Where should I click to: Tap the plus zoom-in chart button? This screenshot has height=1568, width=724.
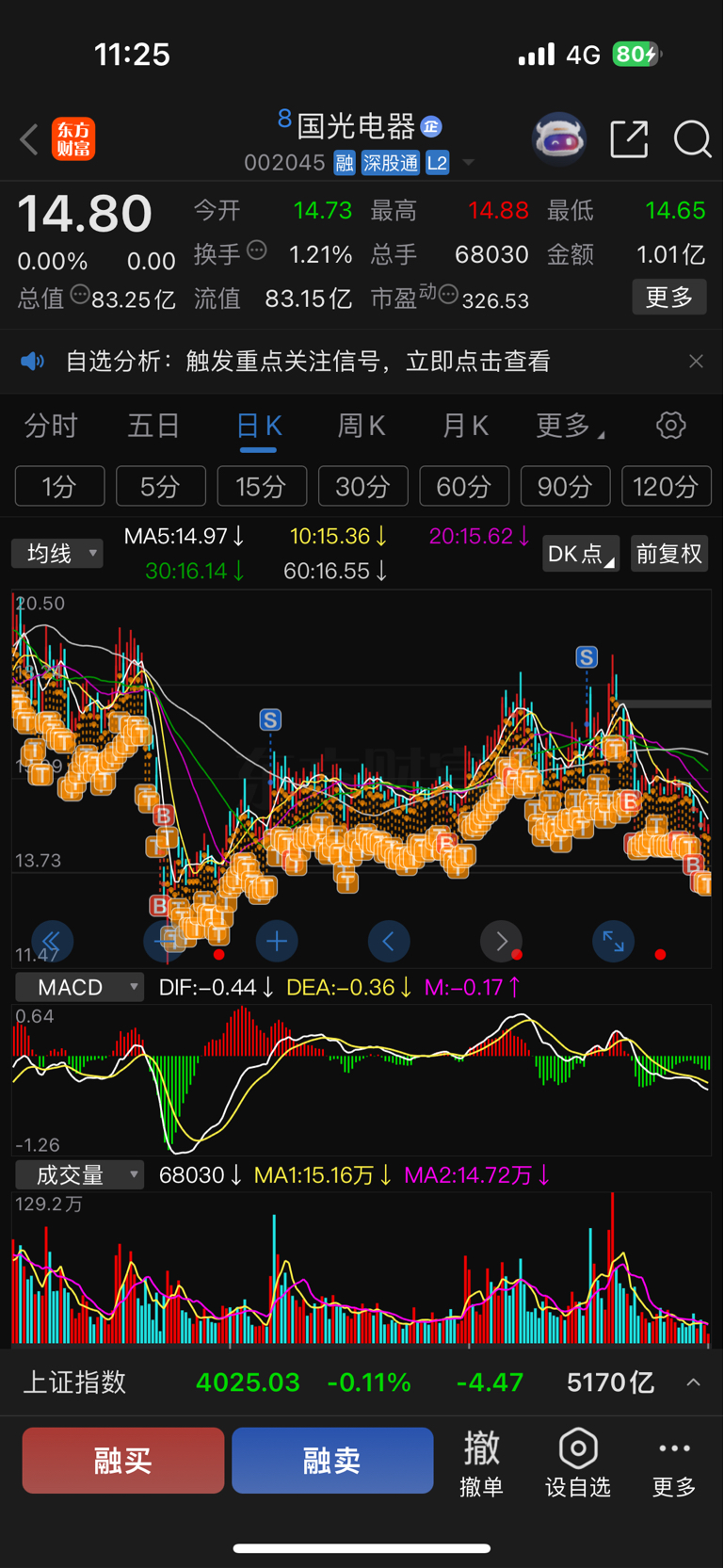(277, 941)
